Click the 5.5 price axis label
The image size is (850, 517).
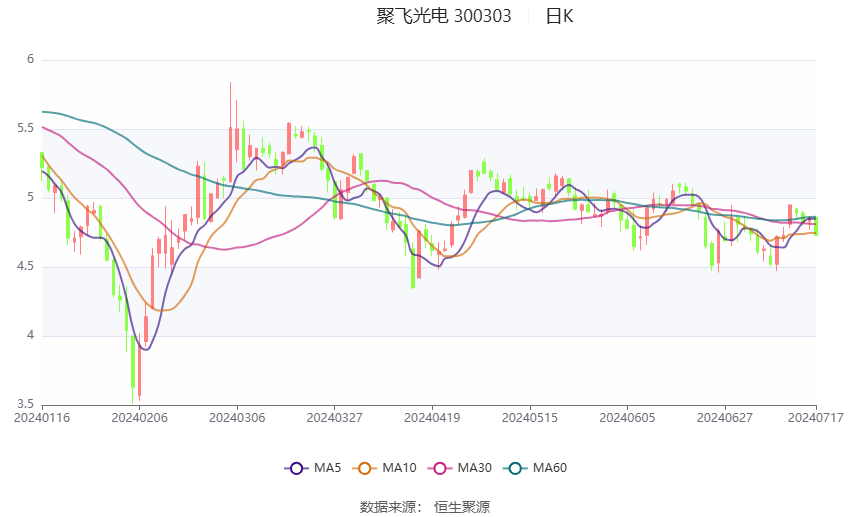[x=25, y=128]
